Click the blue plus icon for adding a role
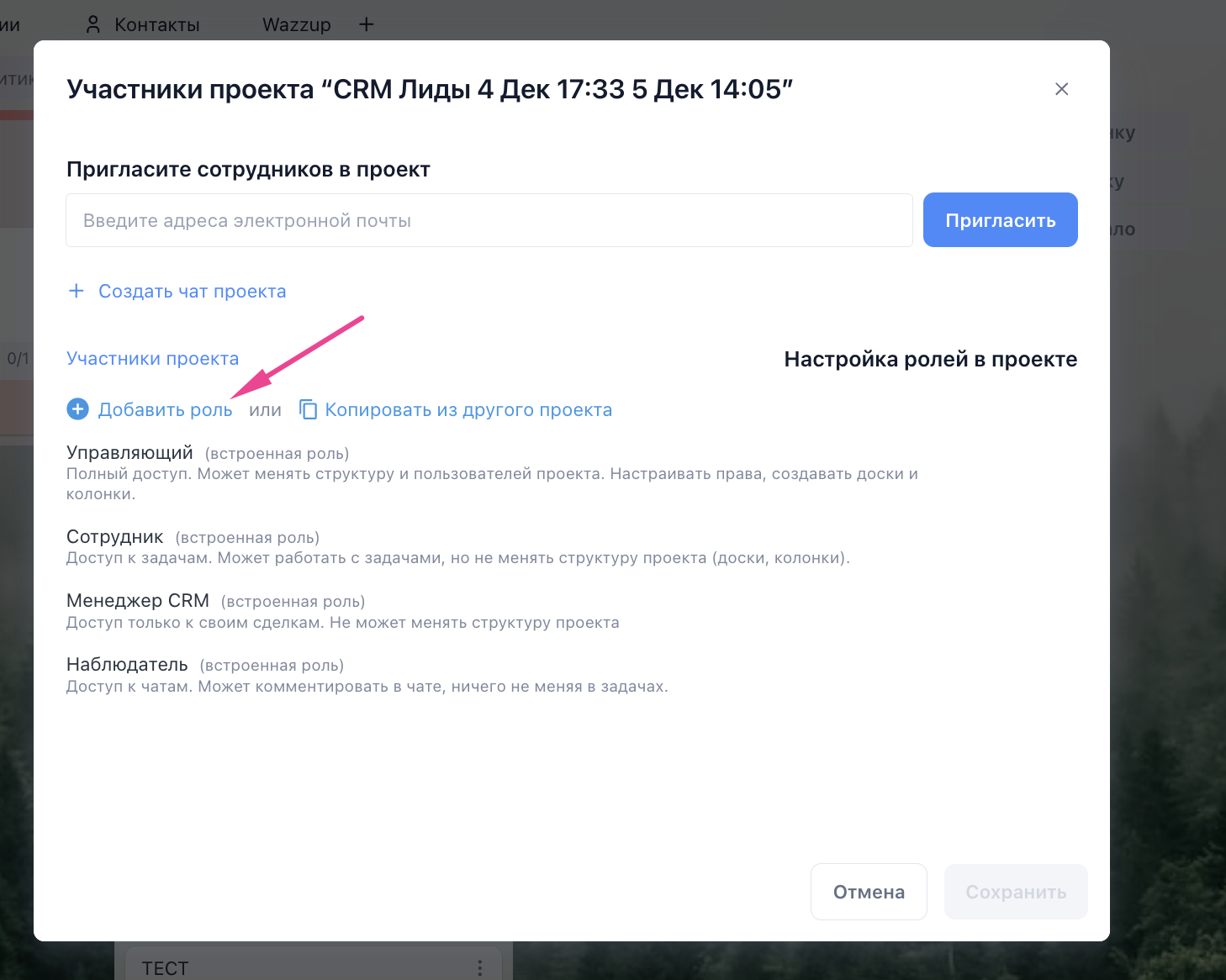The width and height of the screenshot is (1226, 980). coord(77,409)
